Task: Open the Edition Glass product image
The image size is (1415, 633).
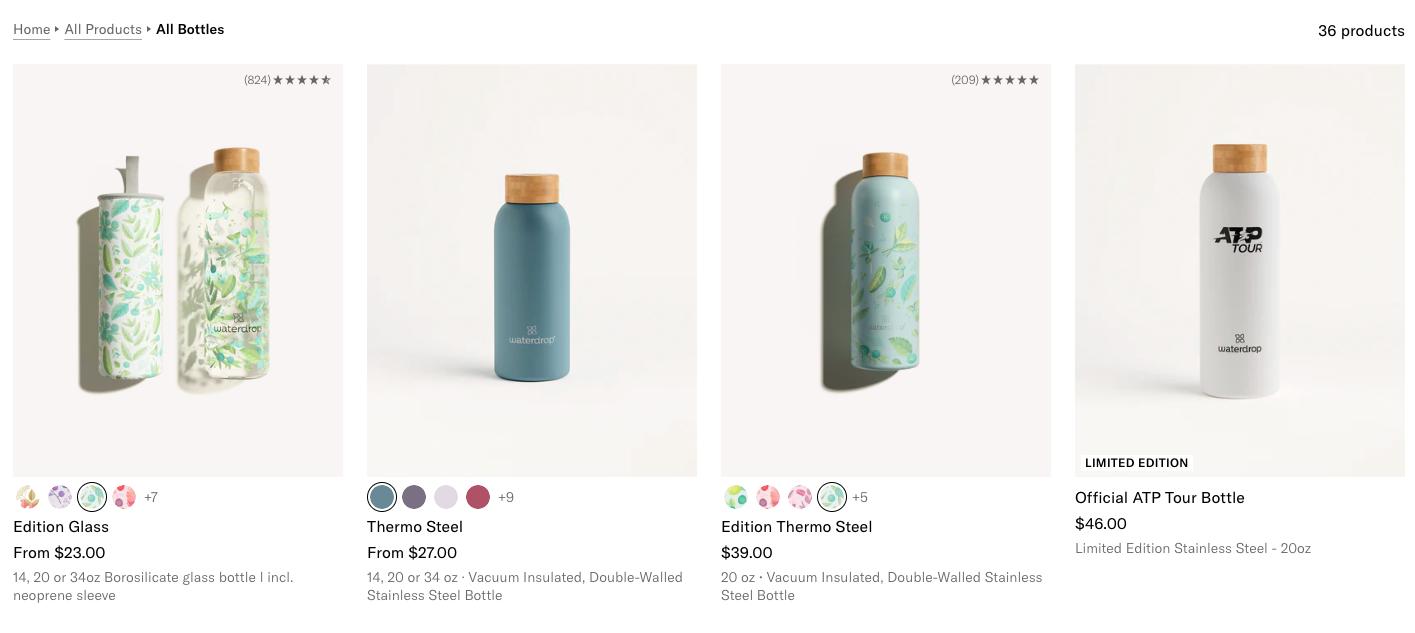Action: [178, 270]
